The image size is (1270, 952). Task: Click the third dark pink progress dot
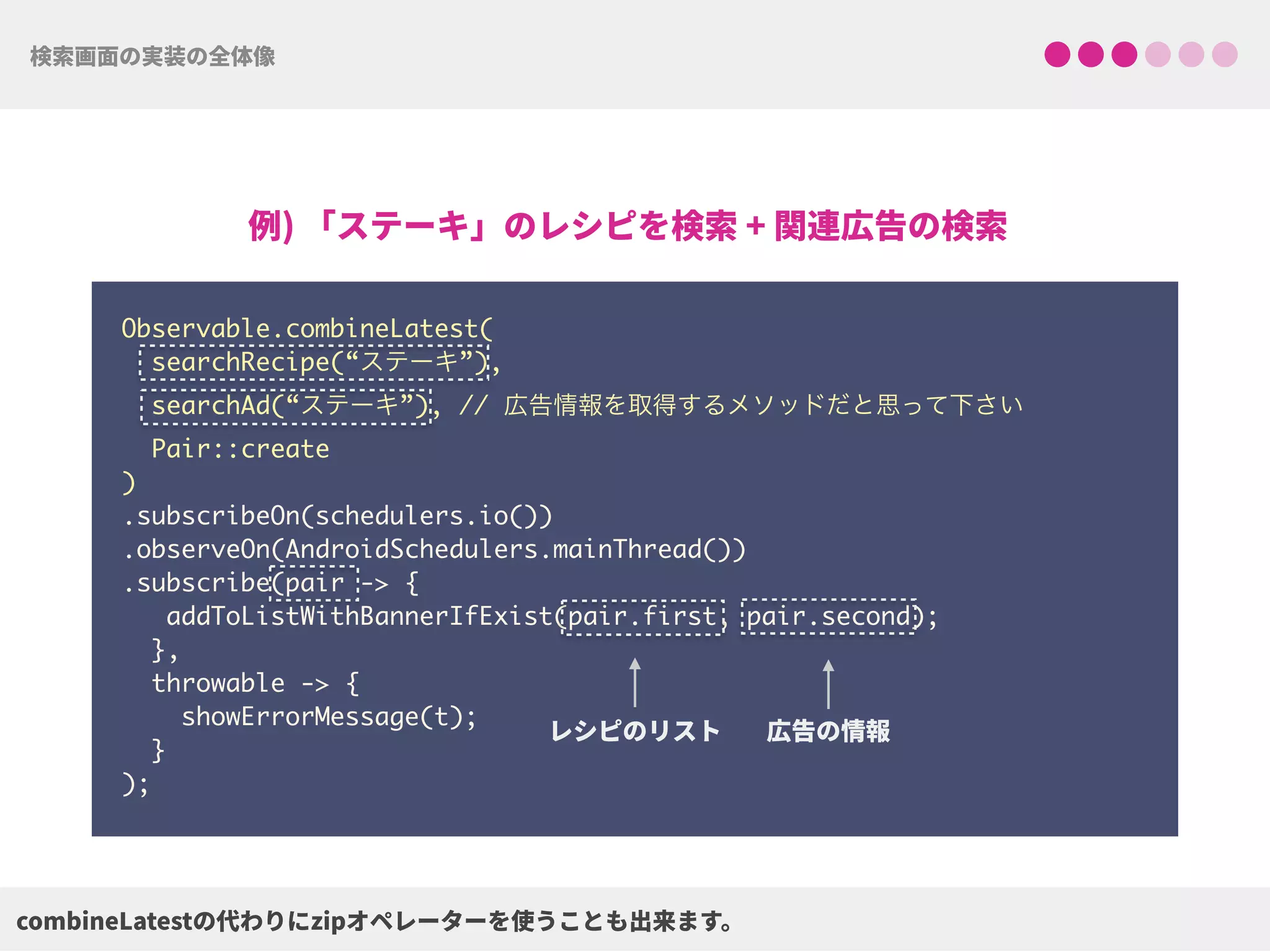[x=1124, y=55]
